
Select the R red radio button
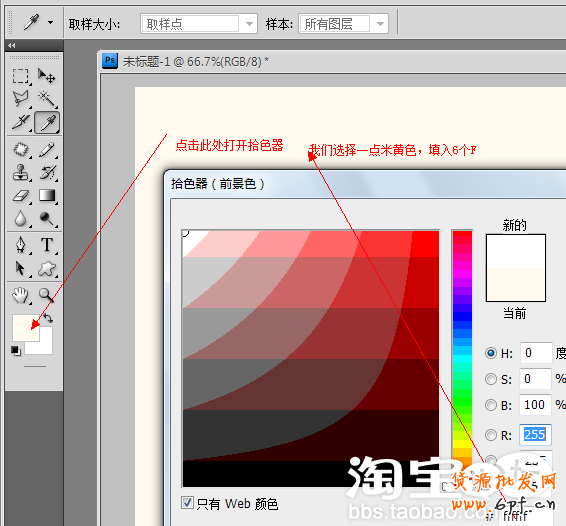pos(491,435)
